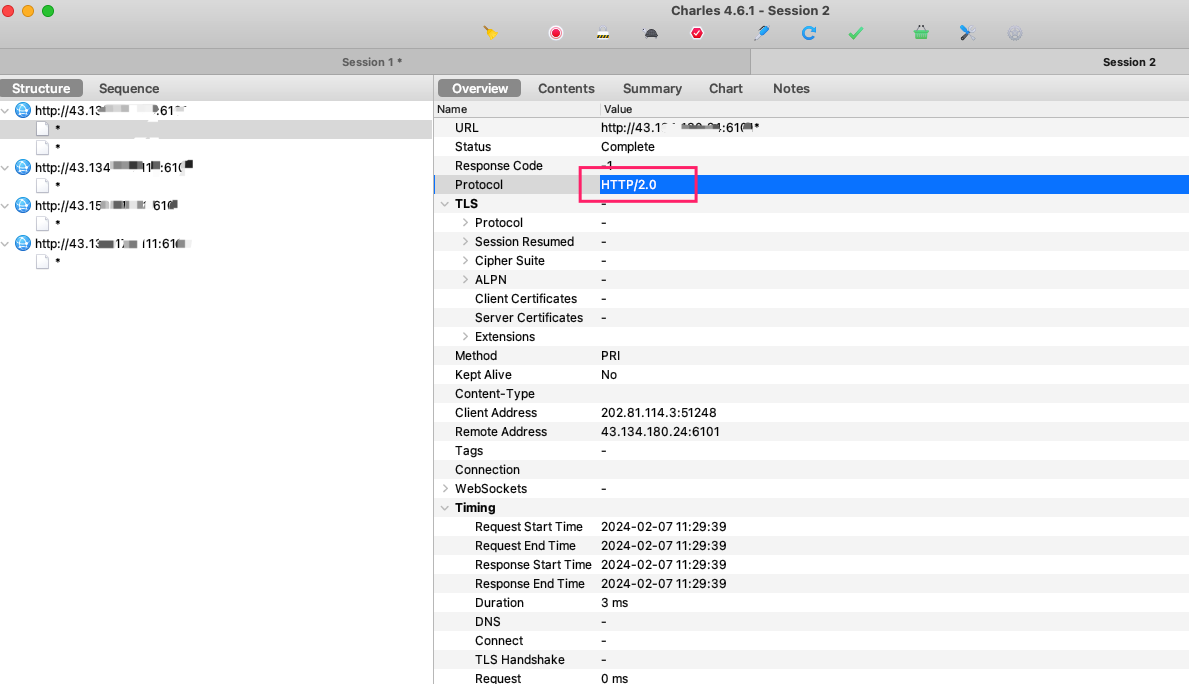
Task: Stop recording traffic via the red record icon
Action: click(x=556, y=33)
